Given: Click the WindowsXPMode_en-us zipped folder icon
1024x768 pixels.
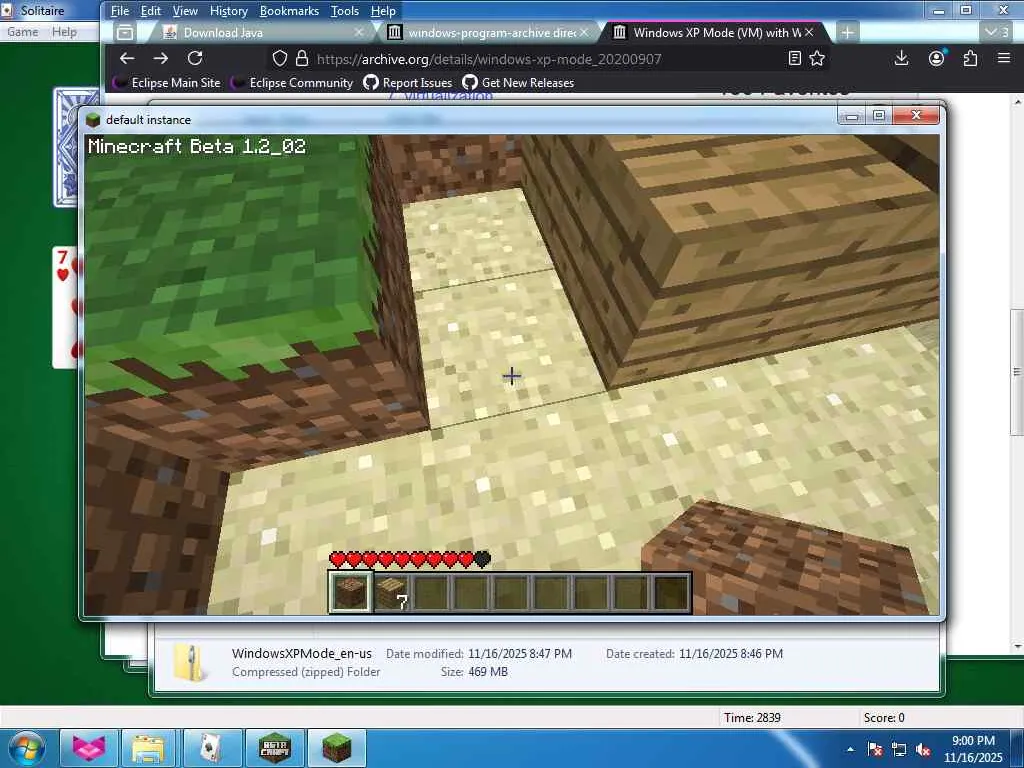Looking at the screenshot, I should (x=190, y=662).
